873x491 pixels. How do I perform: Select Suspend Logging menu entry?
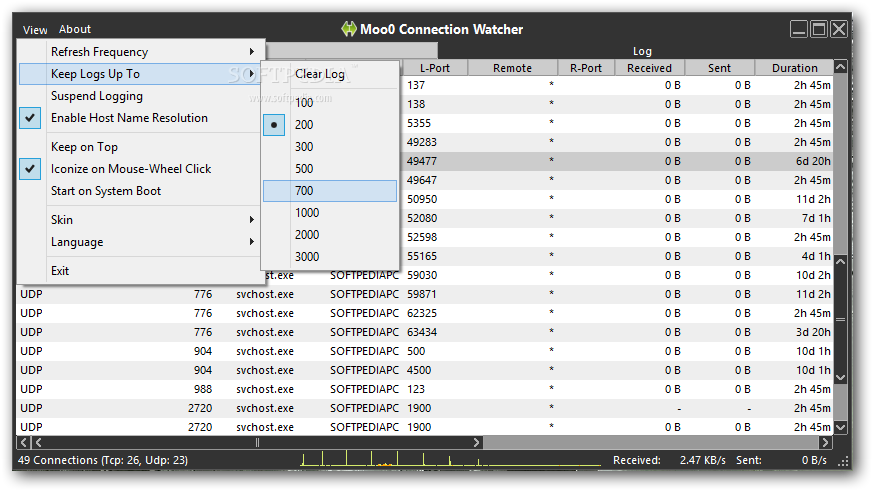tap(140, 96)
